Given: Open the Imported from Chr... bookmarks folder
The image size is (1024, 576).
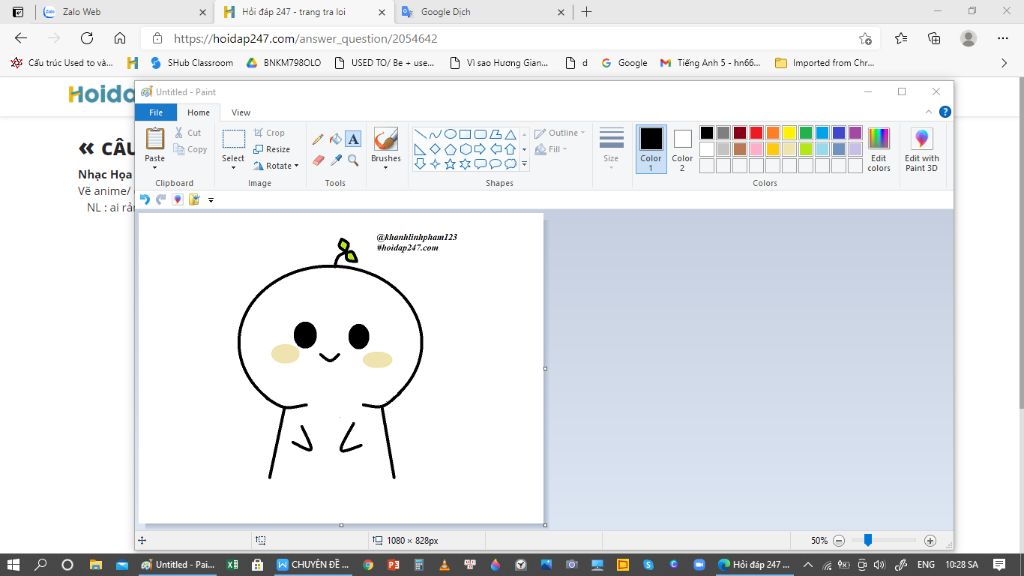Looking at the screenshot, I should (x=824, y=63).
